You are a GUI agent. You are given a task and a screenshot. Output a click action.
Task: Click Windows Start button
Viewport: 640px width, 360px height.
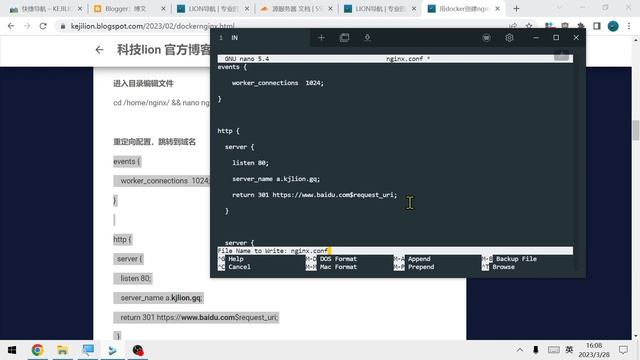[x=12, y=350]
